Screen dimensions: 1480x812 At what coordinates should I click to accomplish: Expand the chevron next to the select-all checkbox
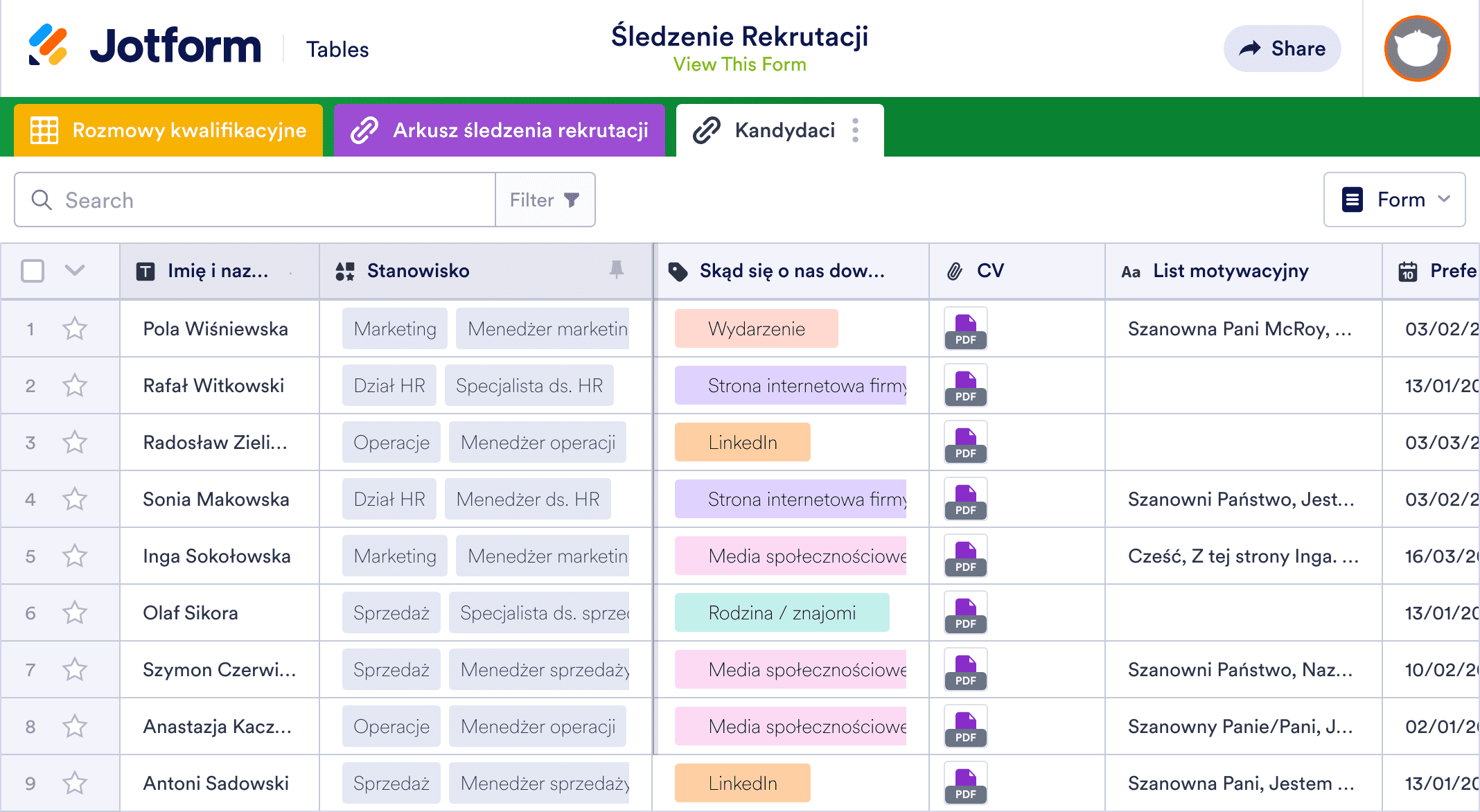point(75,271)
